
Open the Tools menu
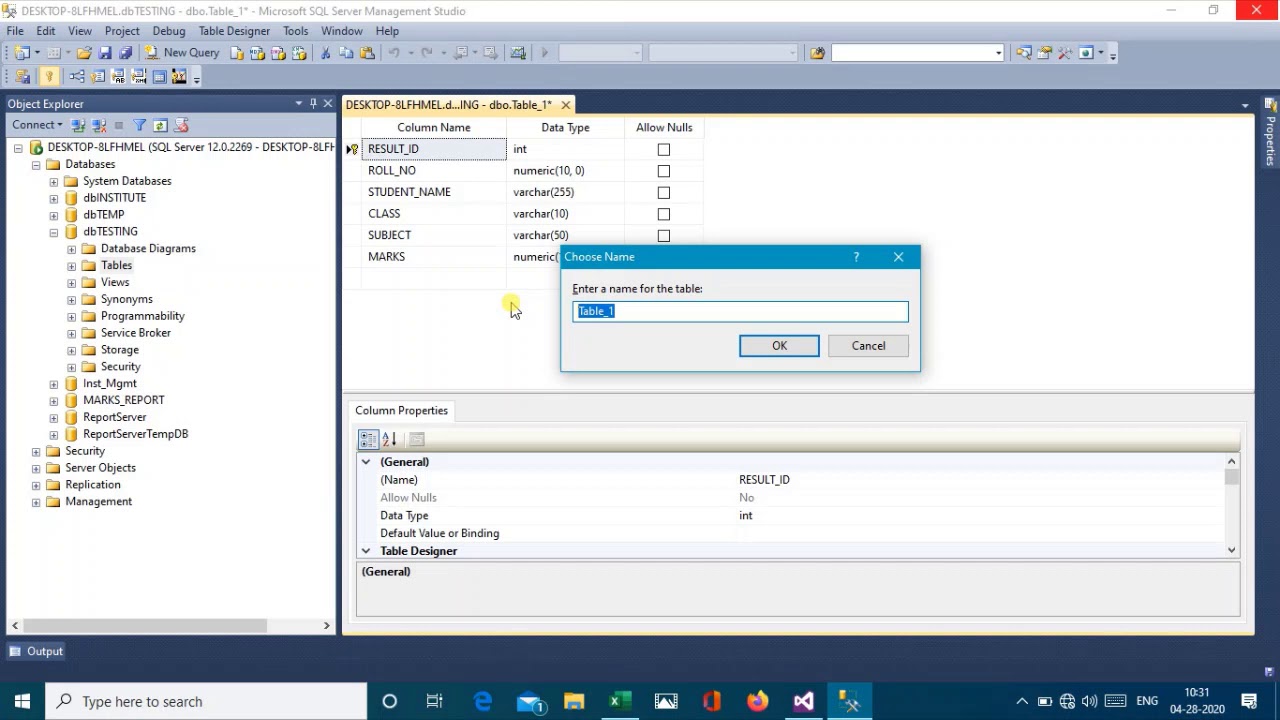point(295,31)
